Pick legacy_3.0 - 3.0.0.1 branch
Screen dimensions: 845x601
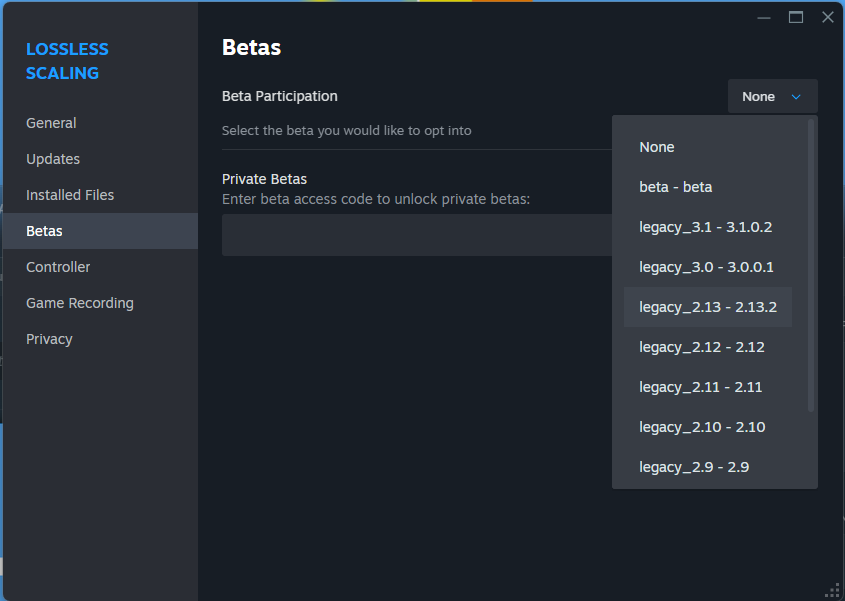pyautogui.click(x=708, y=267)
